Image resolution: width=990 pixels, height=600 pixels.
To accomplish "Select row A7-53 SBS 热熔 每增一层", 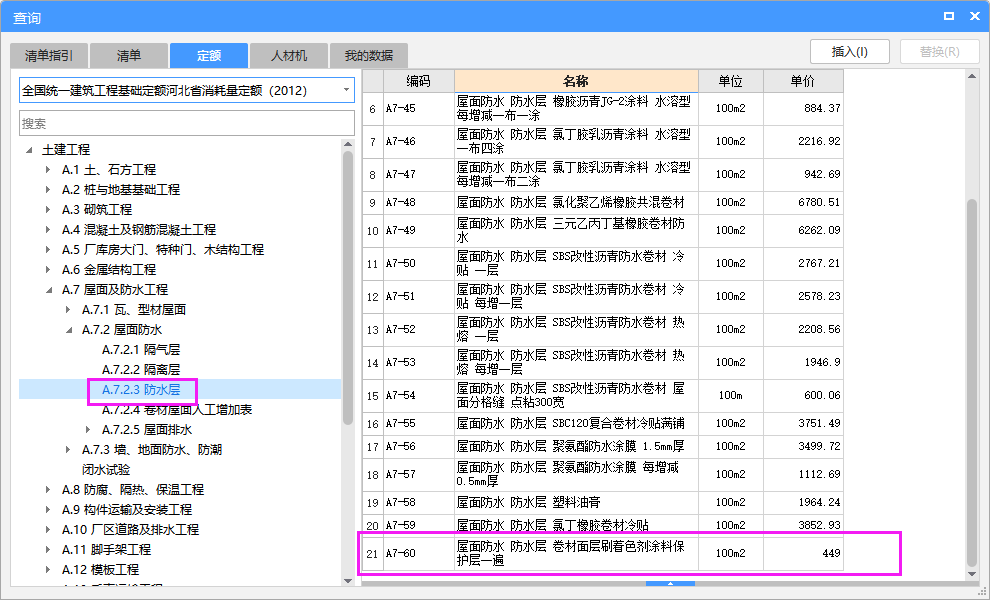I will point(603,363).
